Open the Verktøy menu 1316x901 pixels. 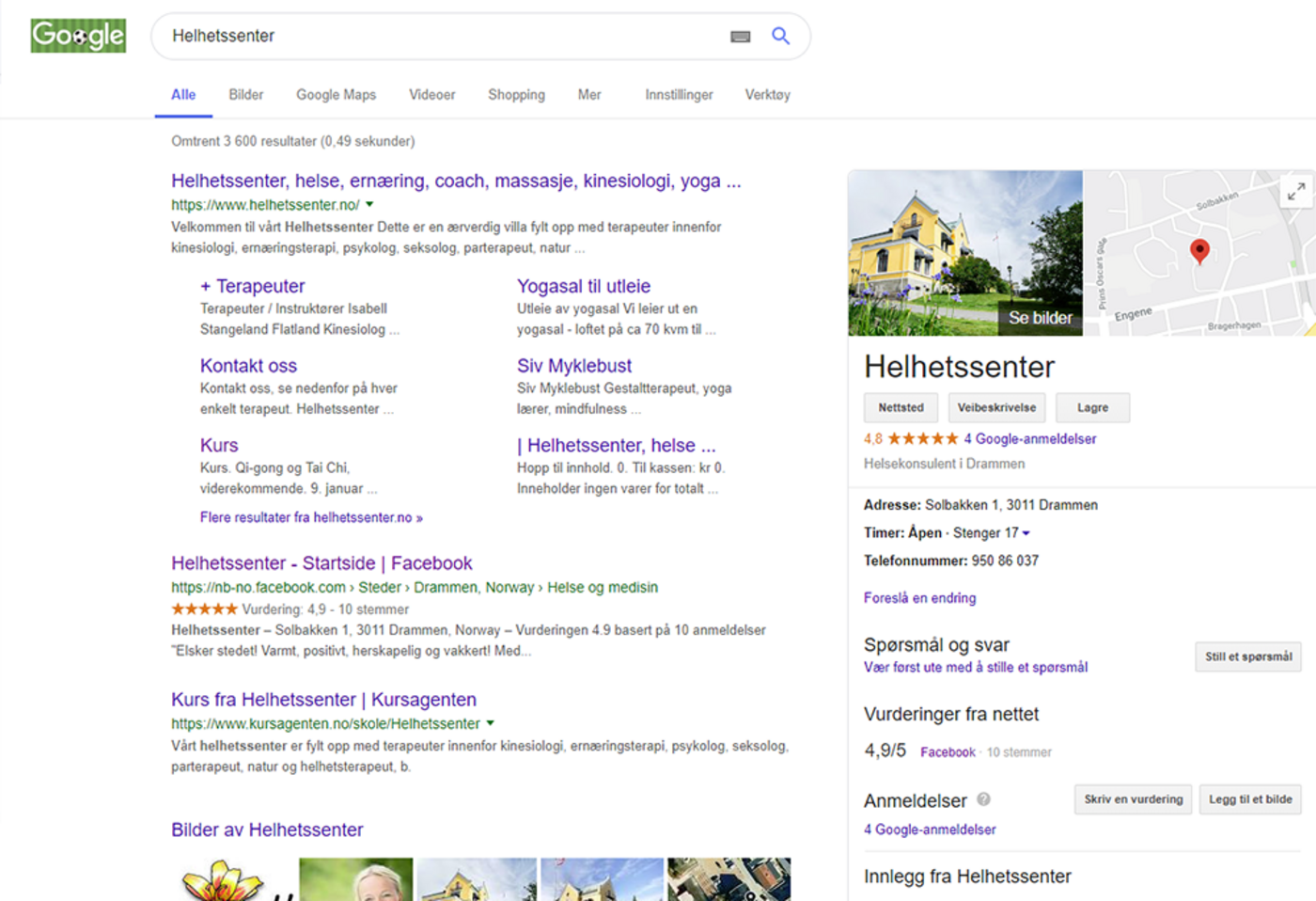[767, 95]
